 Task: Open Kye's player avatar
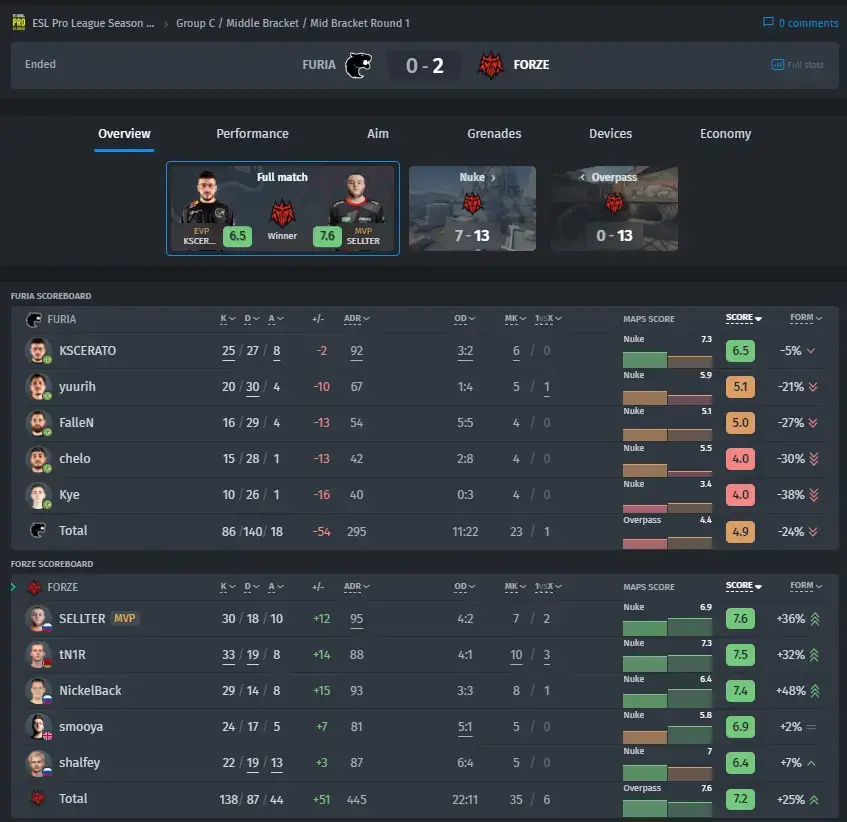[38, 495]
